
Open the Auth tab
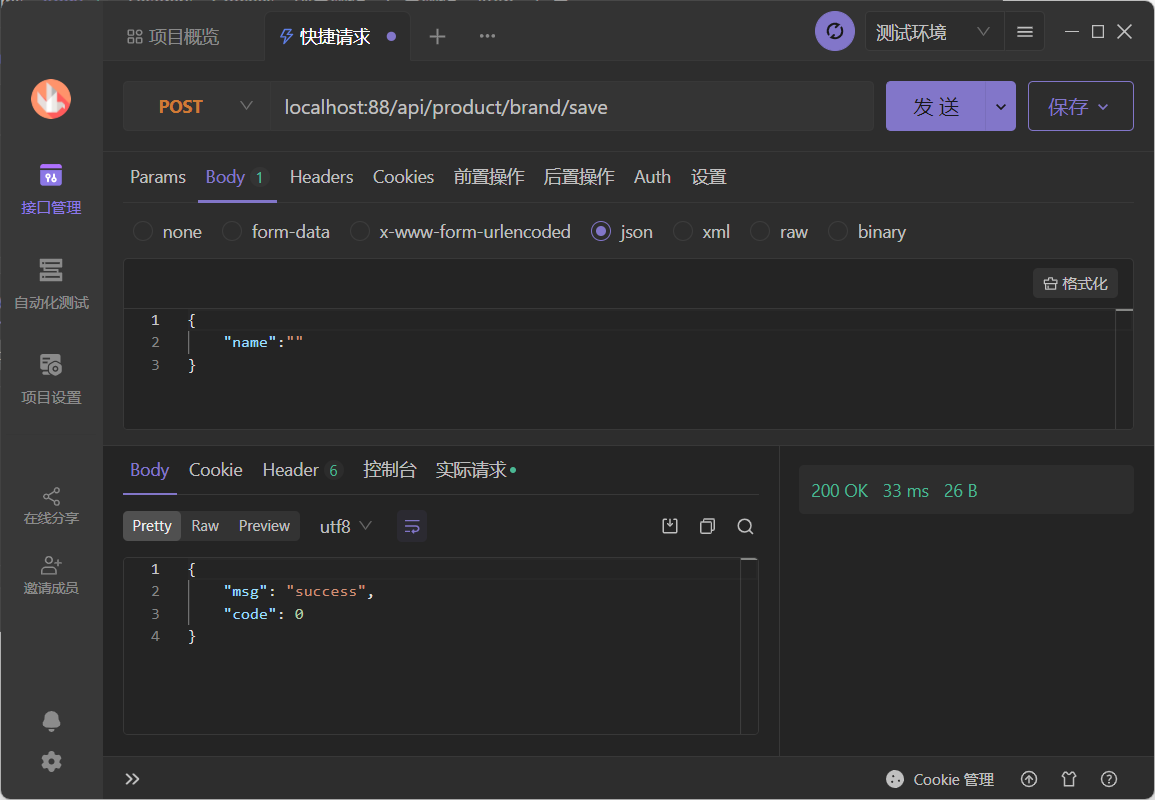point(652,178)
